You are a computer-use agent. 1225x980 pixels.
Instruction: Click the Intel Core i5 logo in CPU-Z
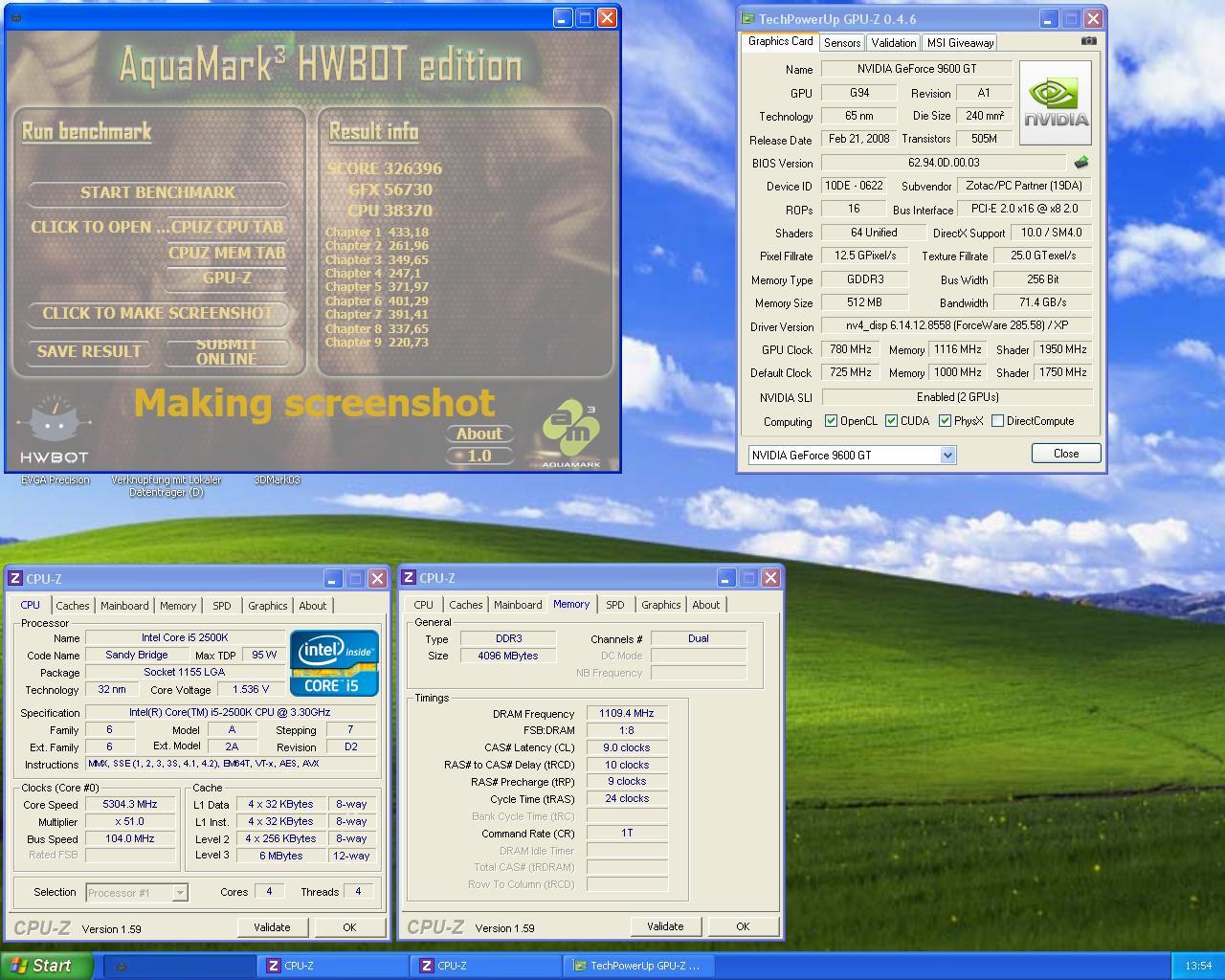tap(334, 662)
